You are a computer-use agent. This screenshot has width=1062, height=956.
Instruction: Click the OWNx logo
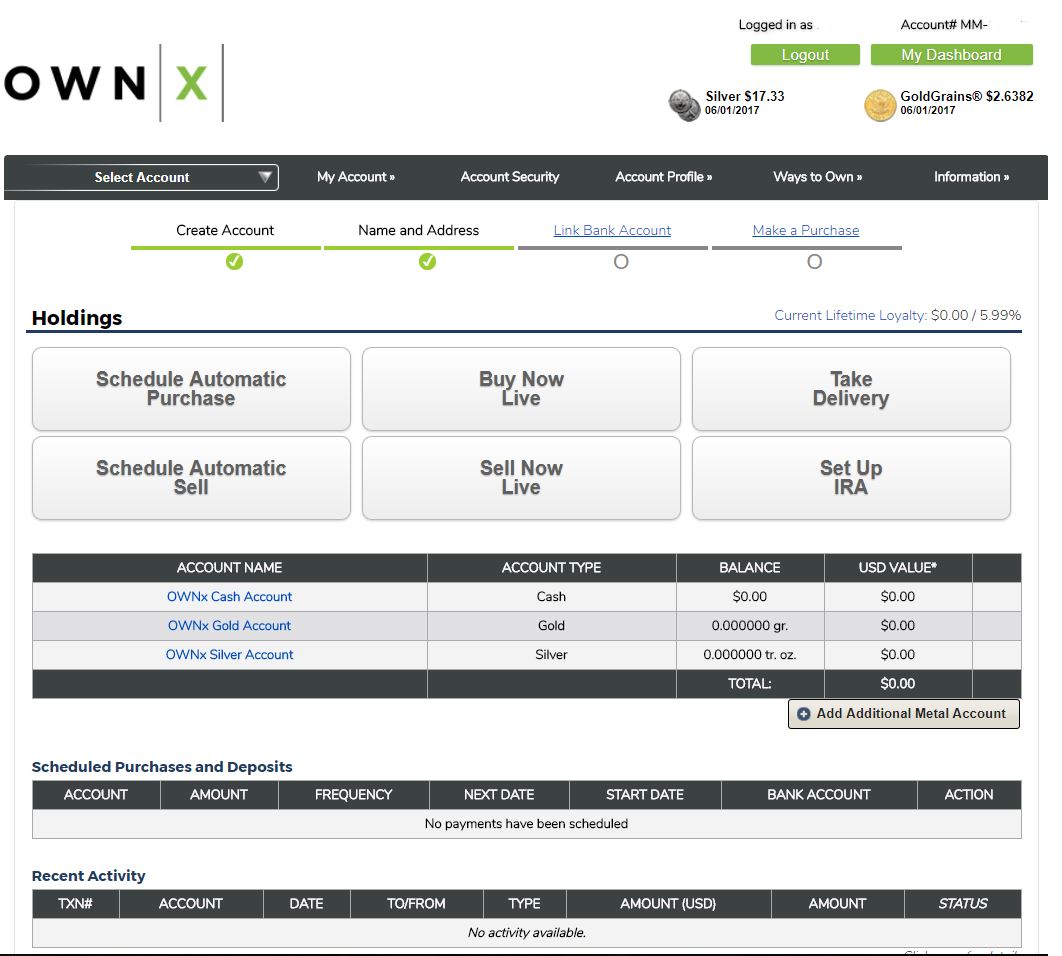pos(114,83)
